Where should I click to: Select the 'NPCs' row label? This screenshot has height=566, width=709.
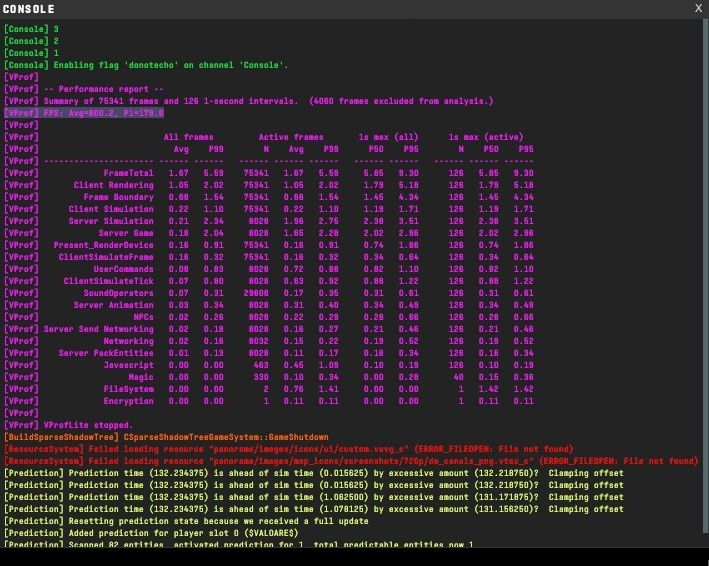coord(143,317)
